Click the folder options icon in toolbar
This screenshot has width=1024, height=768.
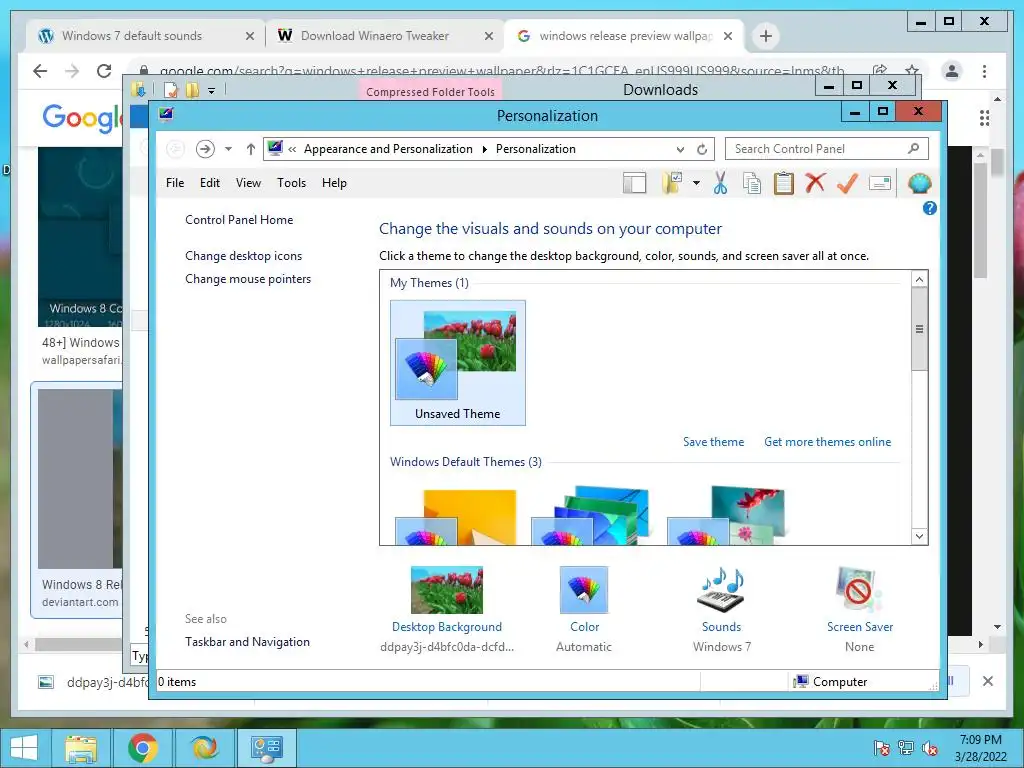pos(671,184)
